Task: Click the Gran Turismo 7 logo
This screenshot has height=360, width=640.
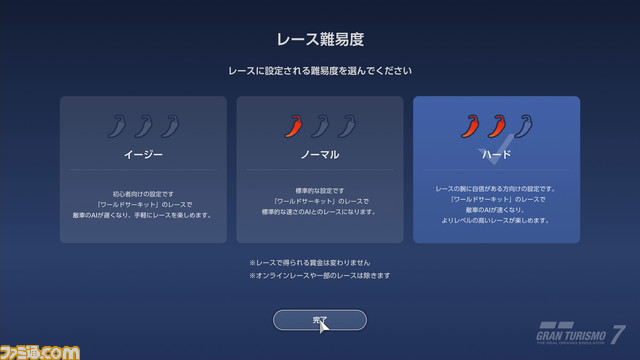Action: tap(580, 333)
